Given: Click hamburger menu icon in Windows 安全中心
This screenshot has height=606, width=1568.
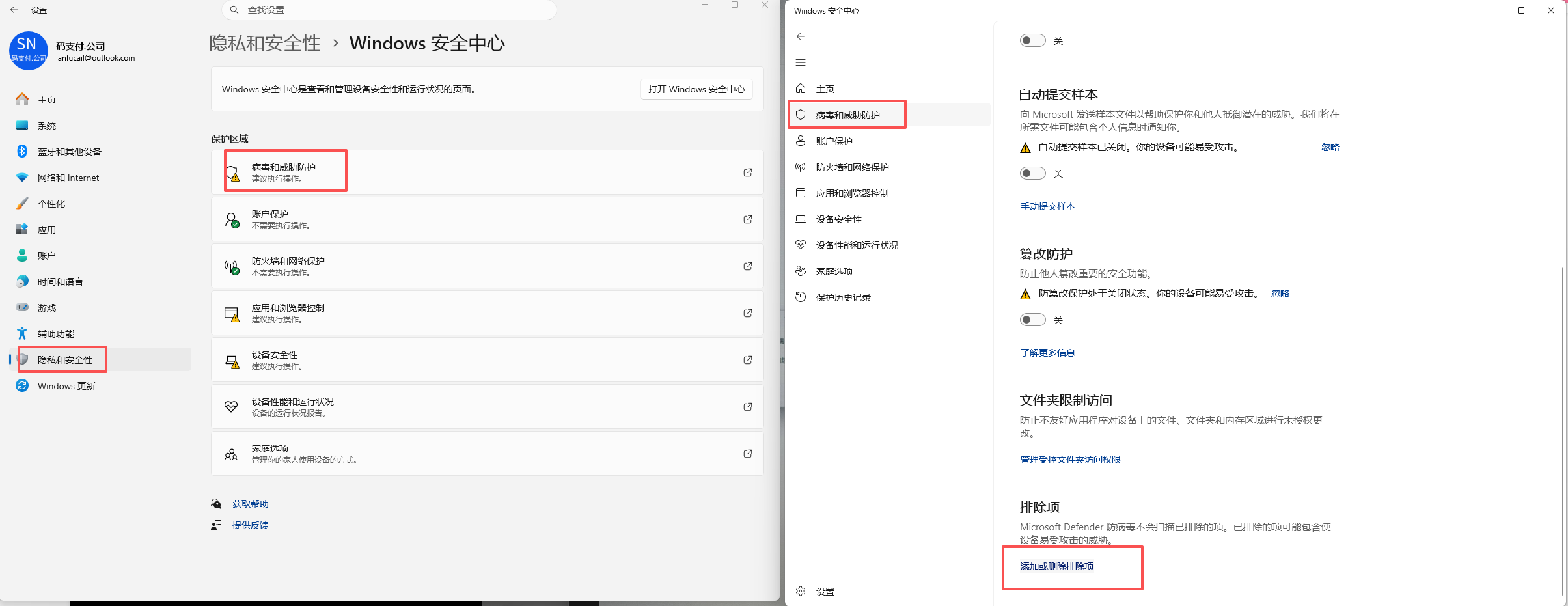Looking at the screenshot, I should click(x=801, y=62).
